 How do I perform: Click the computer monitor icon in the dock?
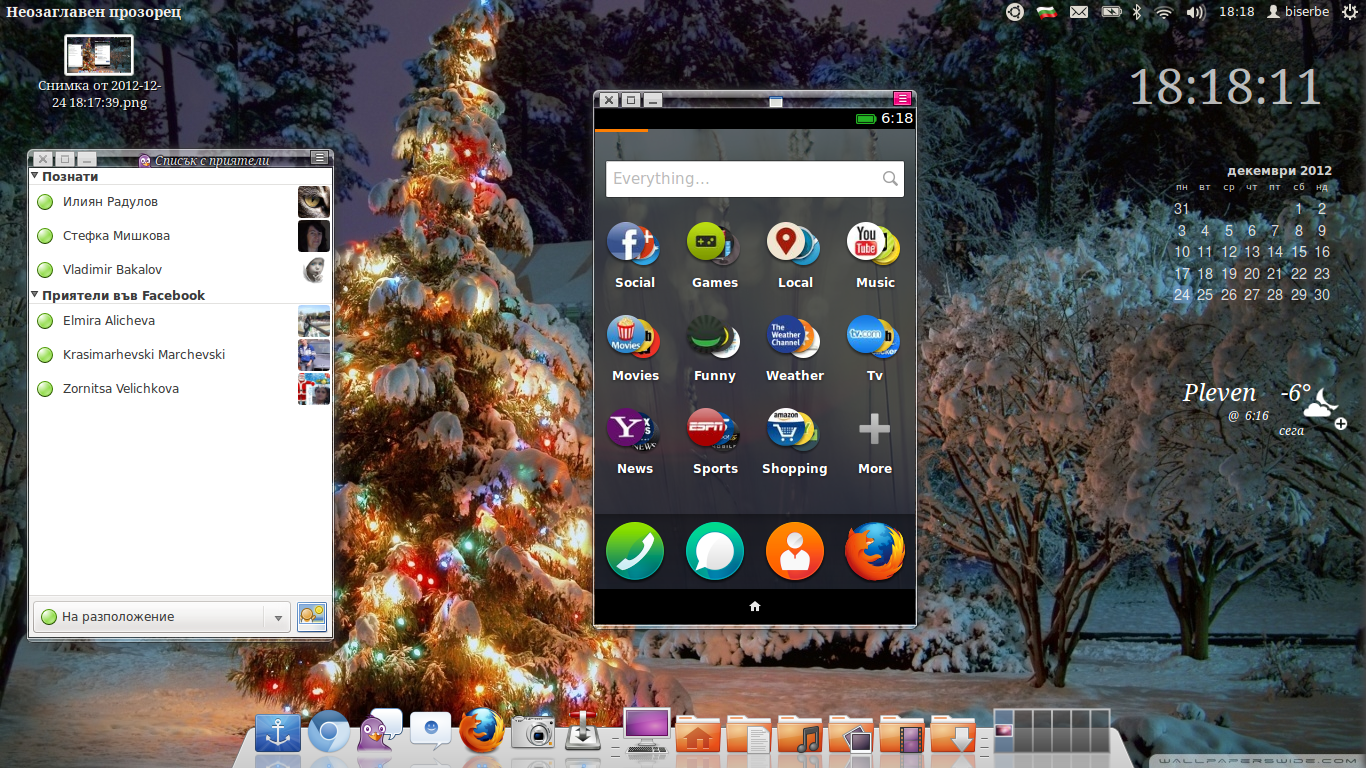click(x=647, y=731)
